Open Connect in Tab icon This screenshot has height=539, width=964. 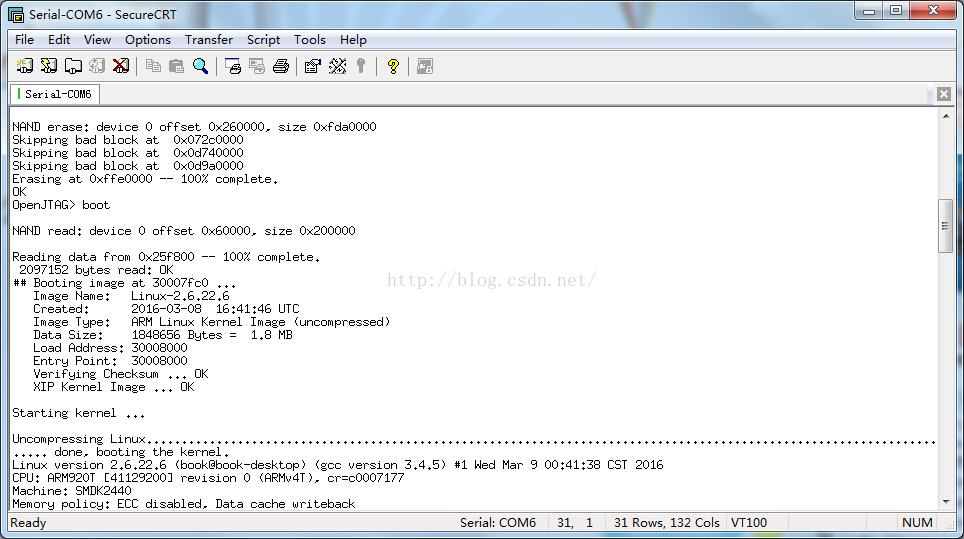coord(73,66)
